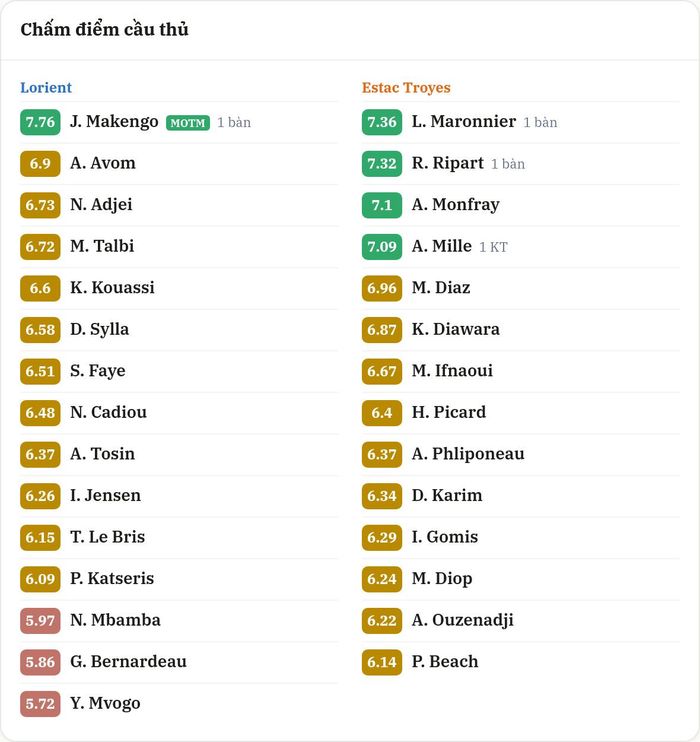Click the MOTM badge next to J. Makengo
Image resolution: width=700 pixels, height=742 pixels.
point(187,123)
